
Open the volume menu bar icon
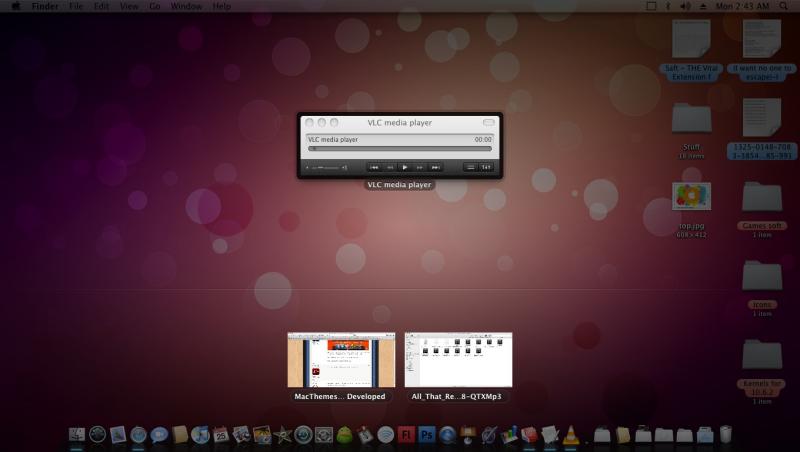(x=685, y=6)
